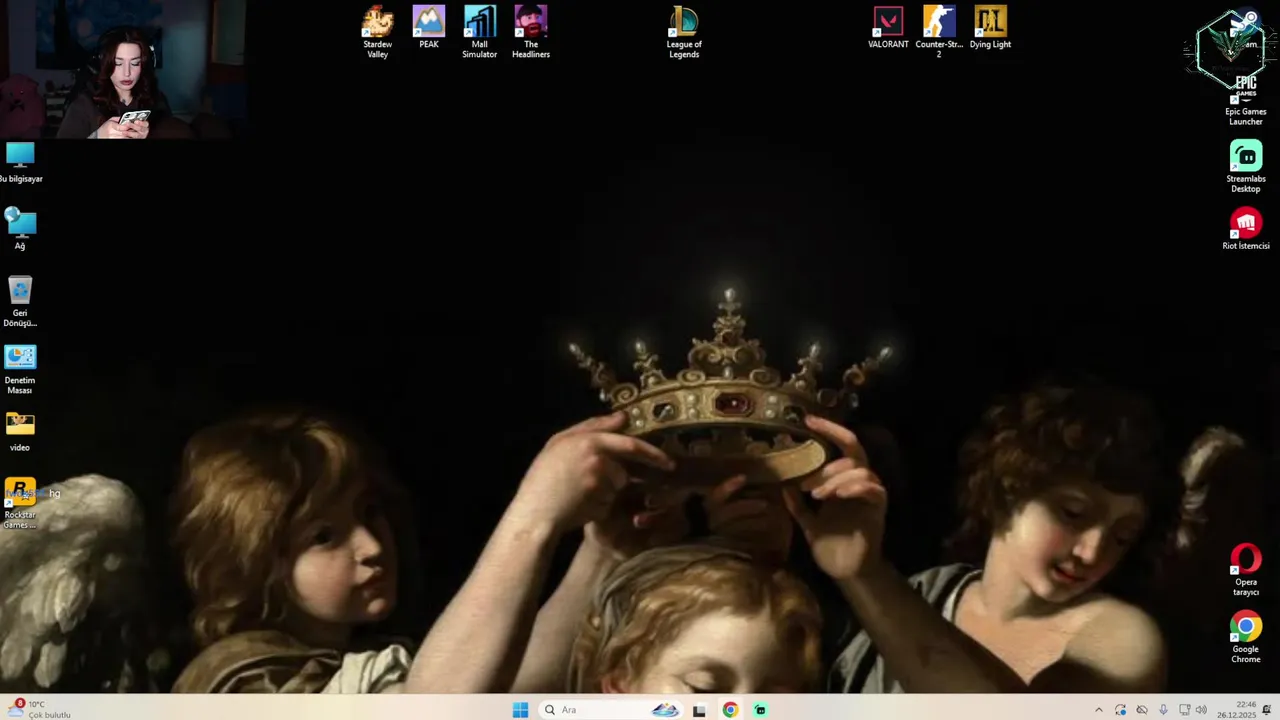The width and height of the screenshot is (1280, 720).
Task: Launch the PEAK game shortcut
Action: click(x=428, y=28)
